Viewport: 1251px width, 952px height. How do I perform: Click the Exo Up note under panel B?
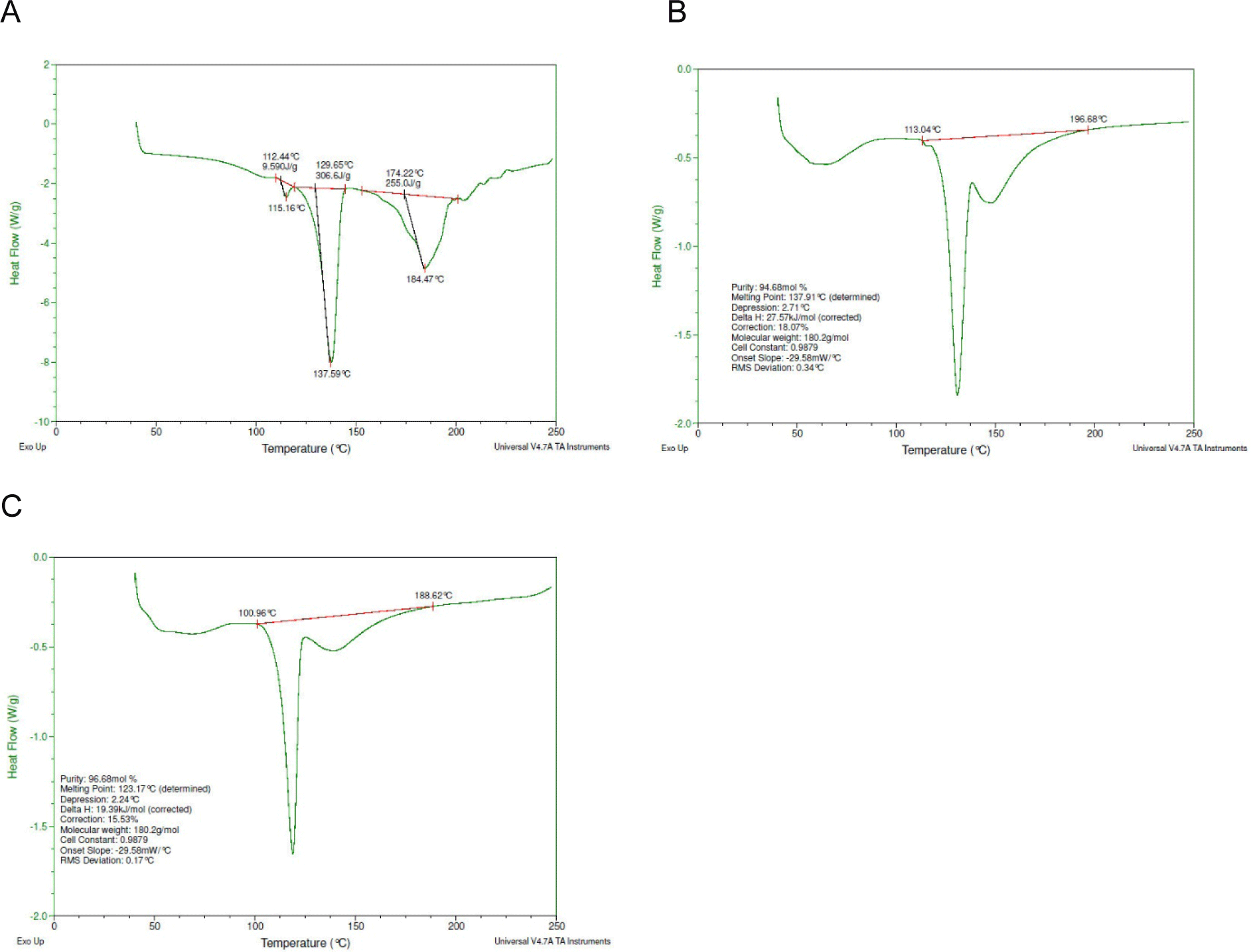[x=675, y=448]
